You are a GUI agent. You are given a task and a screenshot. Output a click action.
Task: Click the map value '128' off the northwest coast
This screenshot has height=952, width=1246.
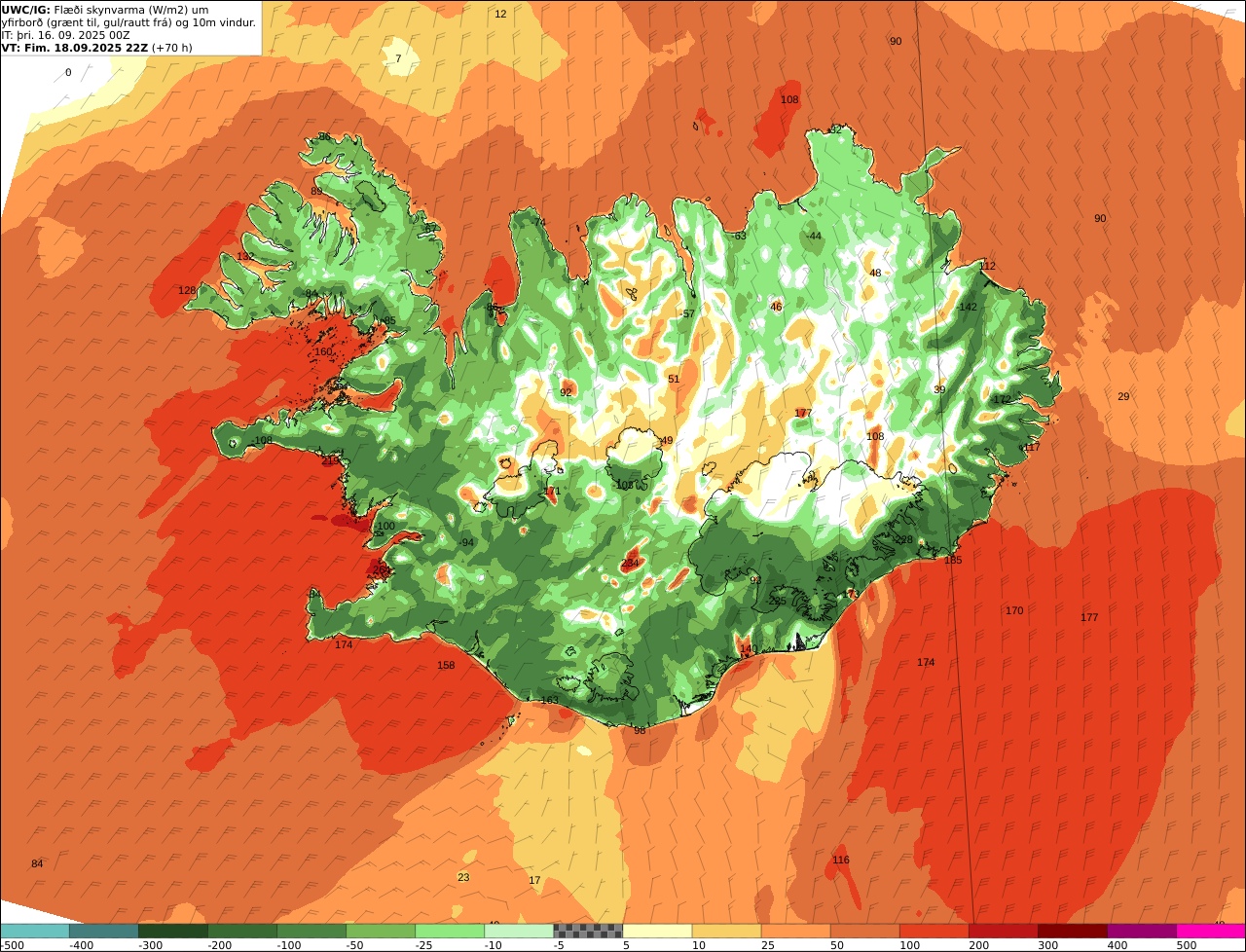coord(187,291)
